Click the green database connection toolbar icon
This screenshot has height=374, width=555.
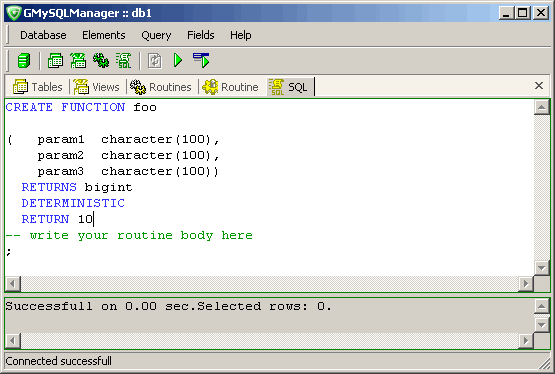pos(24,61)
